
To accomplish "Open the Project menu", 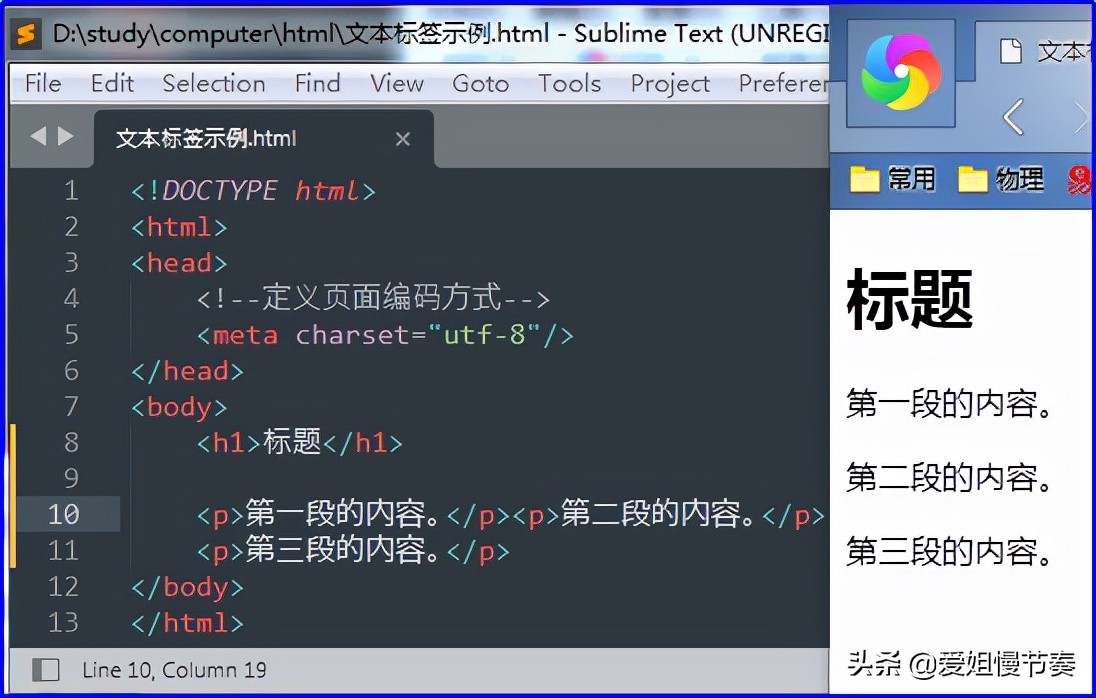I will 670,84.
